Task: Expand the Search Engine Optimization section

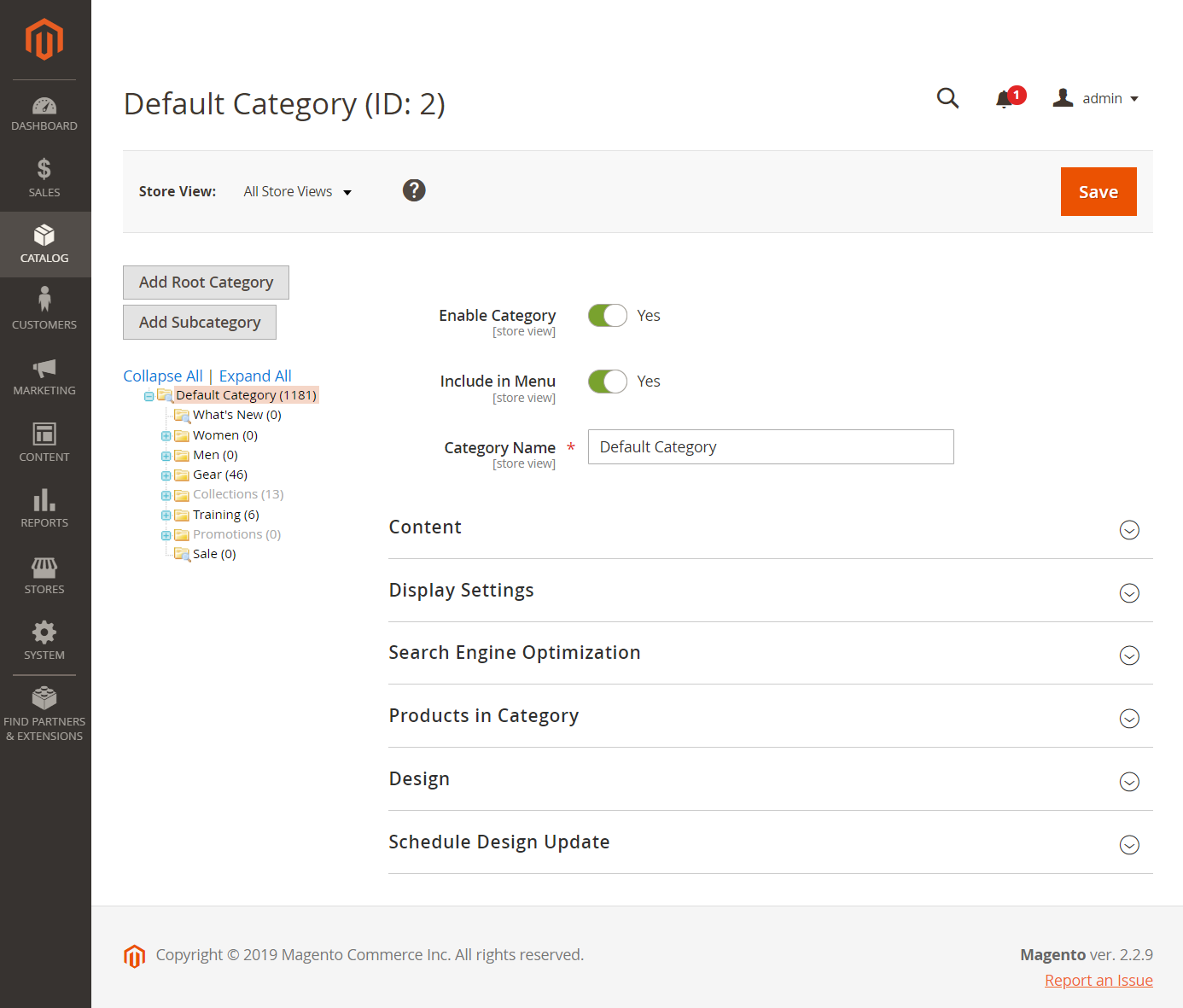Action: [x=771, y=654]
